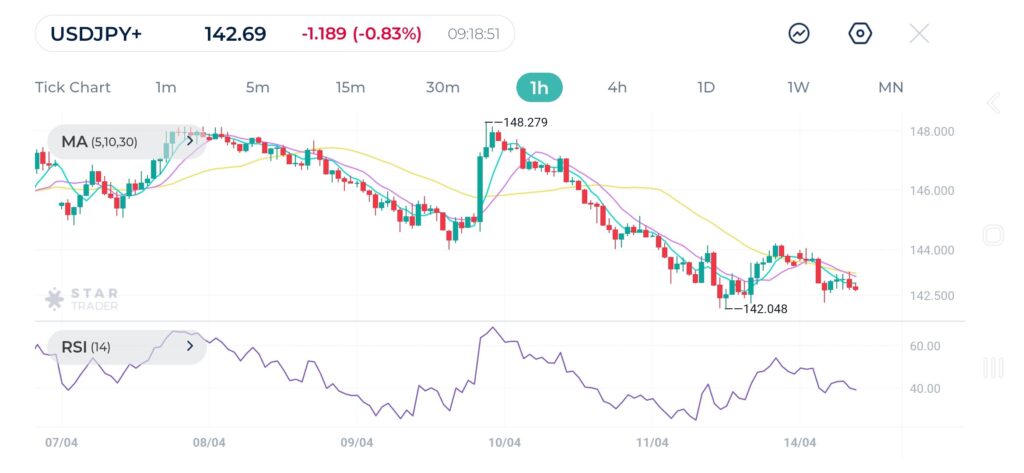The width and height of the screenshot is (1024, 473).
Task: Expand the MA (5,10,30) indicator
Action: pyautogui.click(x=189, y=141)
